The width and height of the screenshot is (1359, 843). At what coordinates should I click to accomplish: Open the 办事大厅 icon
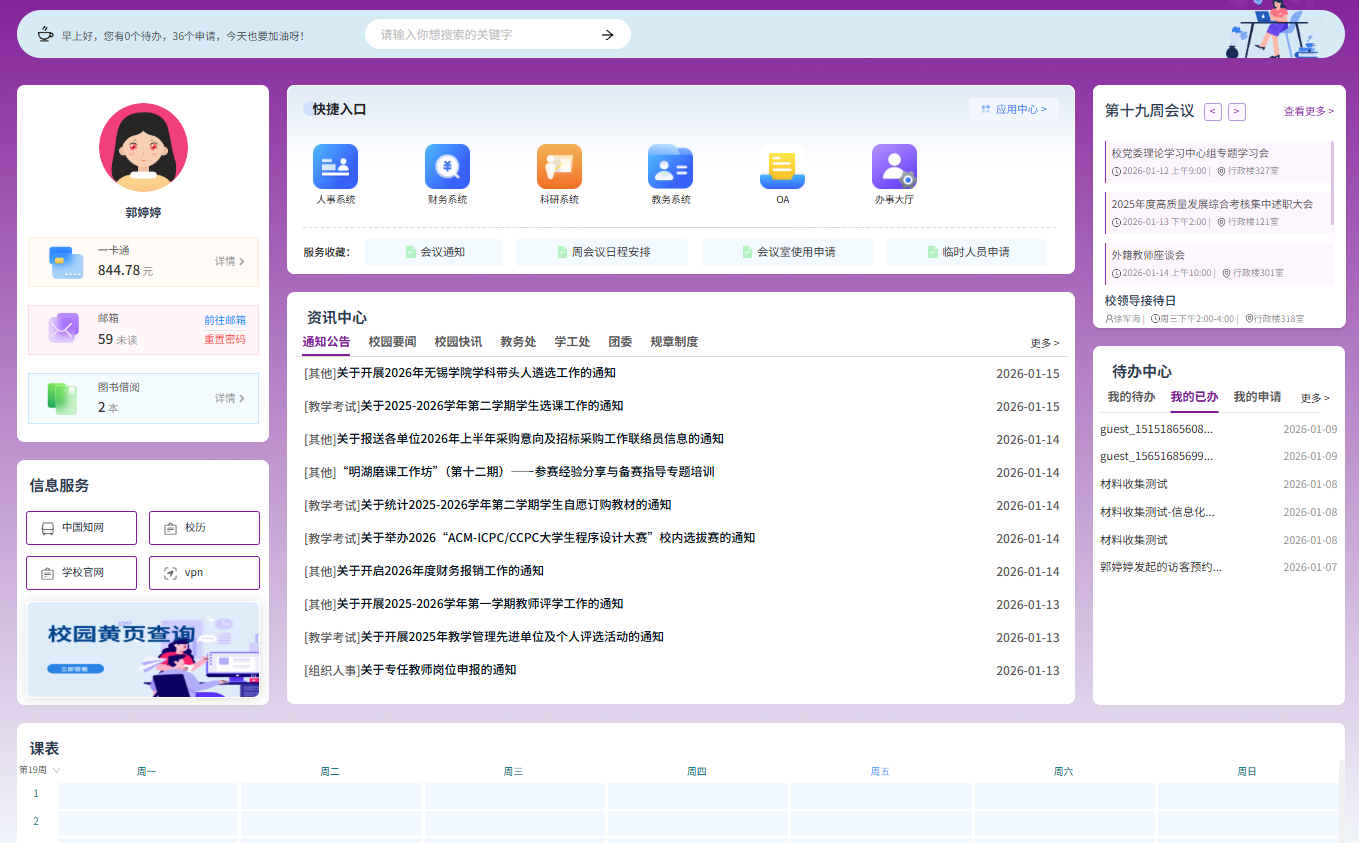(x=894, y=167)
